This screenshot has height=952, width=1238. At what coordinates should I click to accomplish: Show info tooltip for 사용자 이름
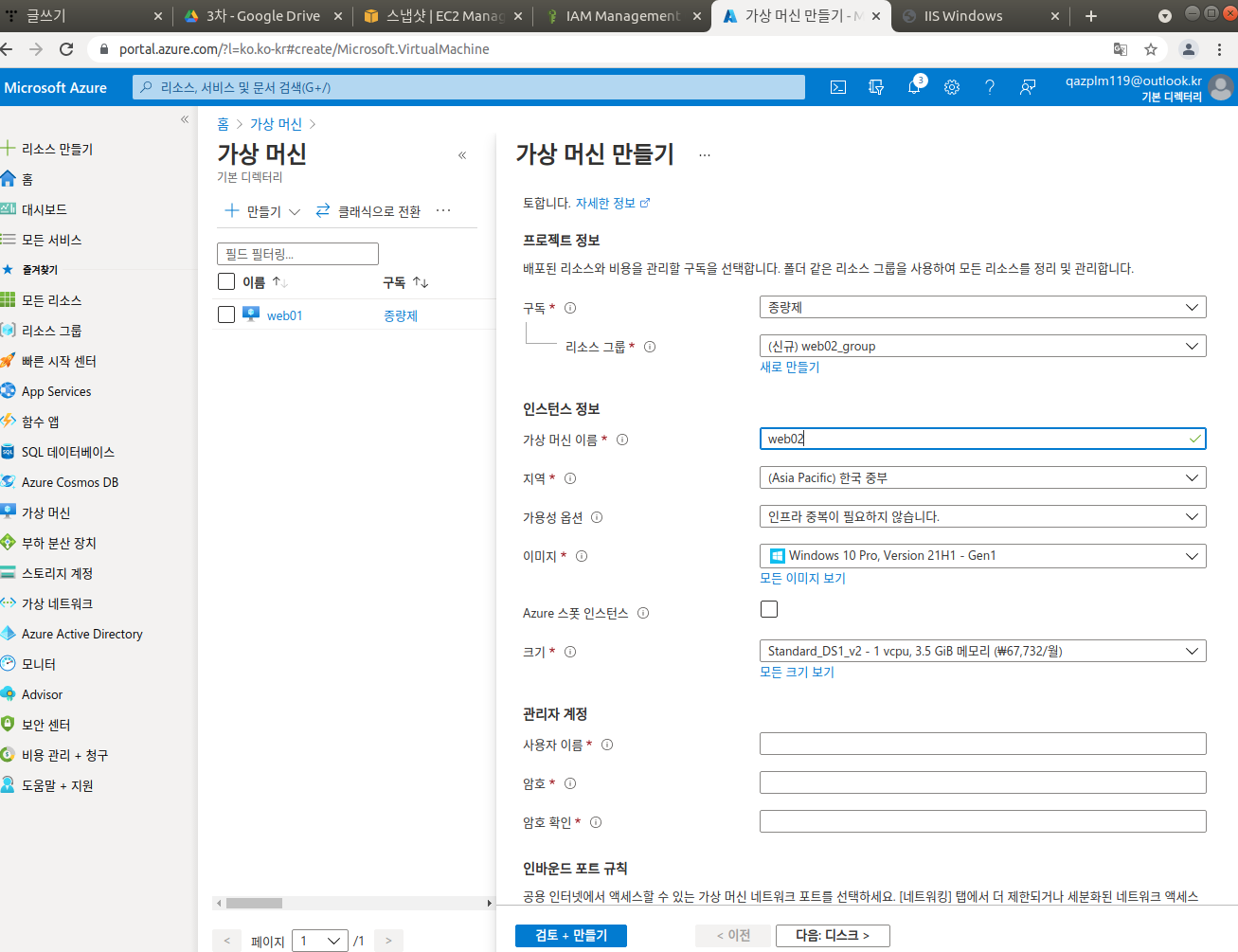point(607,745)
